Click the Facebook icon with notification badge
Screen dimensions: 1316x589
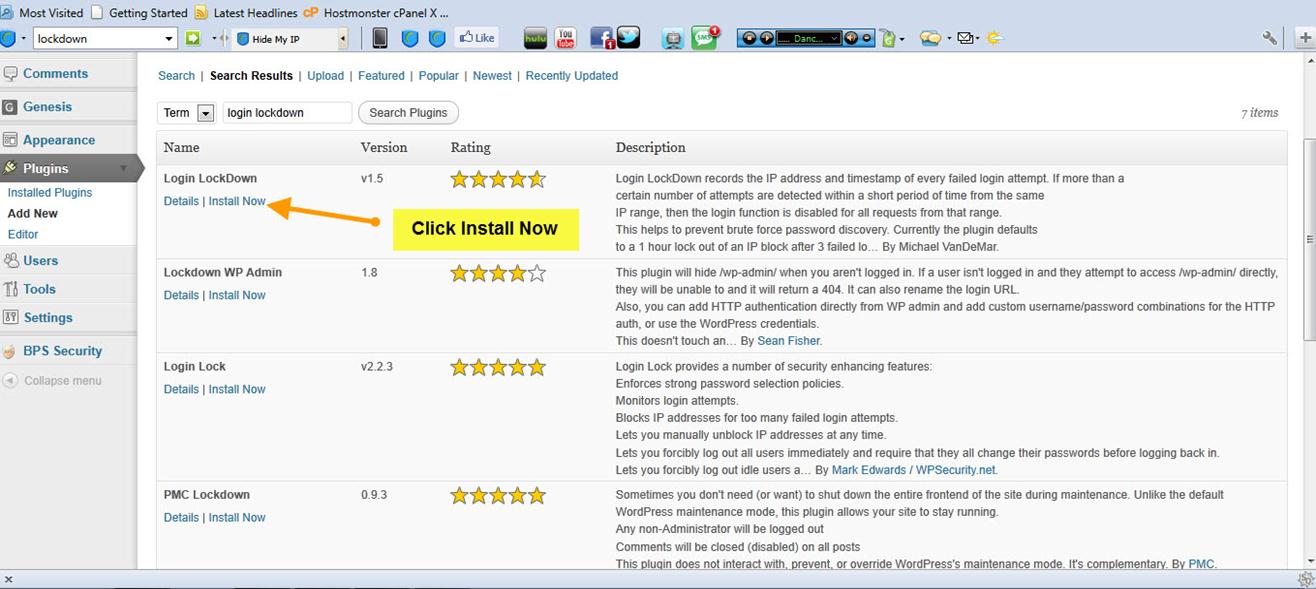click(602, 39)
